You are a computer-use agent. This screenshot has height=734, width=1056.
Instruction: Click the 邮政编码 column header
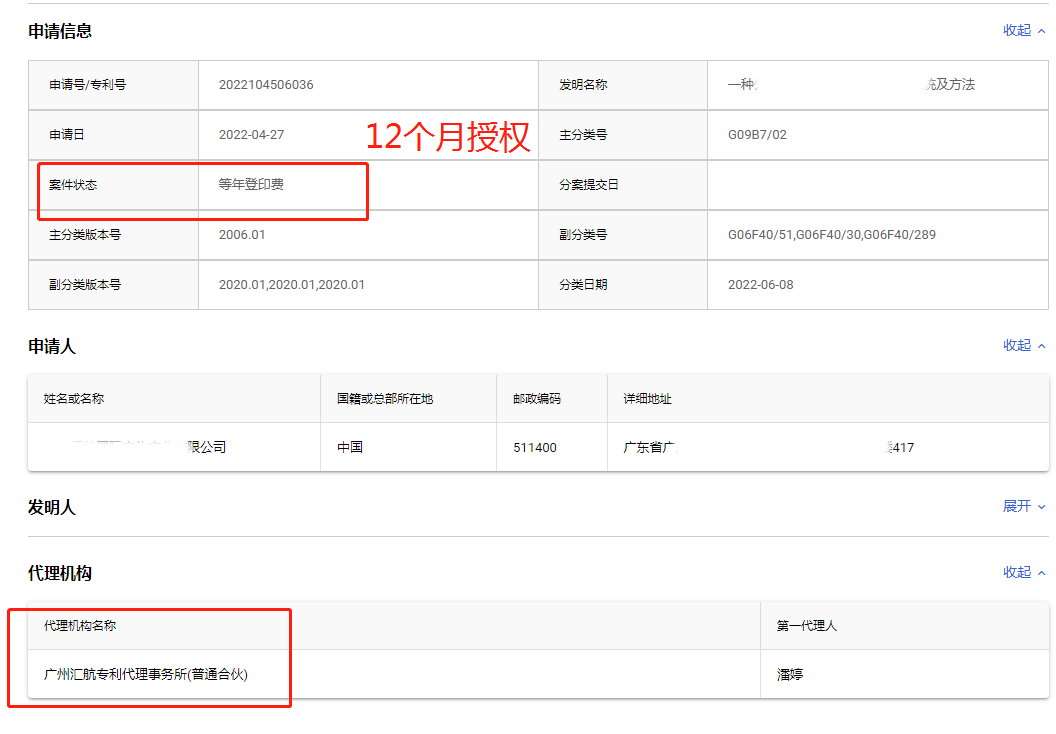pyautogui.click(x=552, y=399)
